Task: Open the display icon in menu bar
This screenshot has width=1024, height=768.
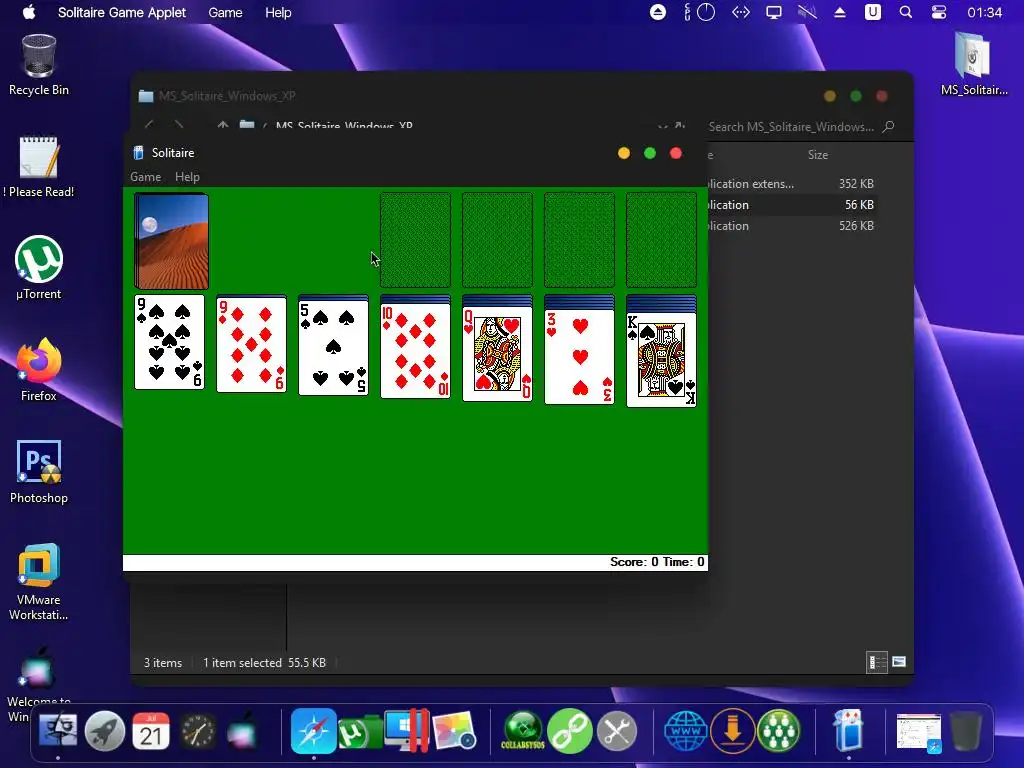Action: tap(774, 12)
